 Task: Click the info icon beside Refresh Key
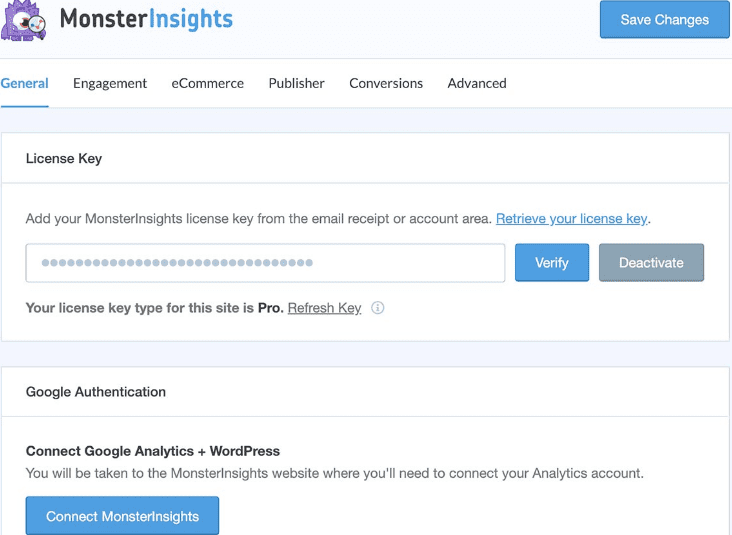377,308
